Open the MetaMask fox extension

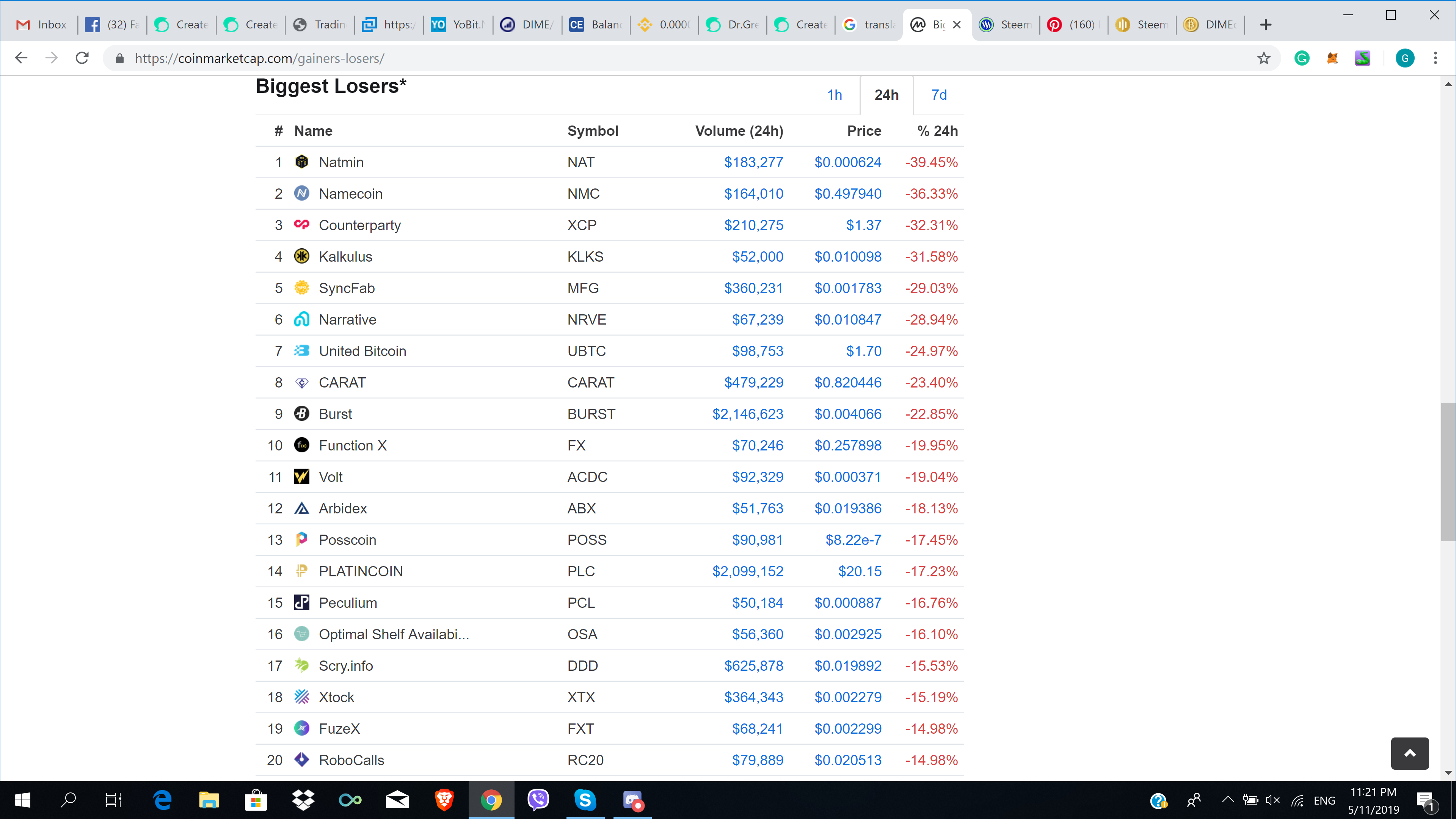coord(1332,58)
